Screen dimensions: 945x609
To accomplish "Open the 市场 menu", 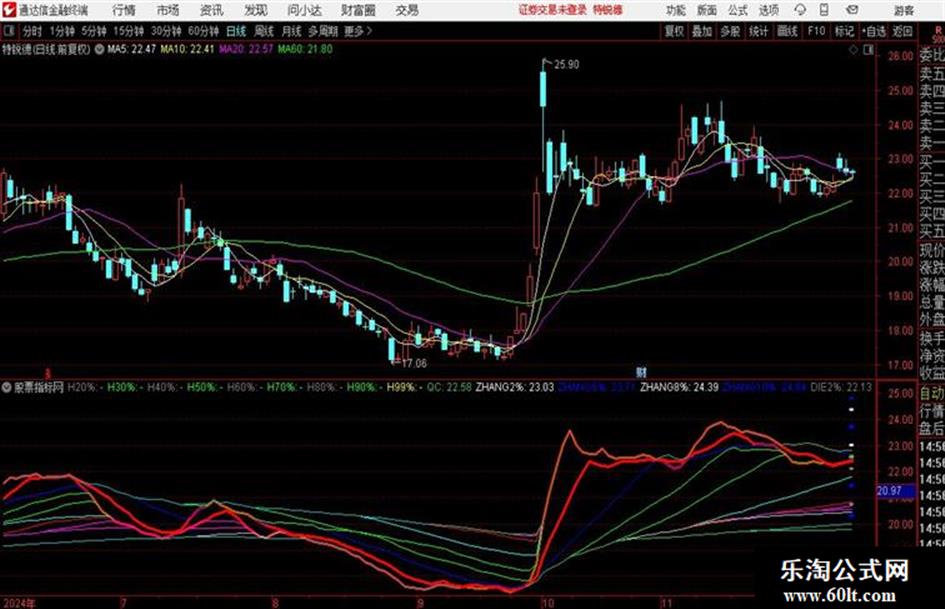I will (x=168, y=10).
